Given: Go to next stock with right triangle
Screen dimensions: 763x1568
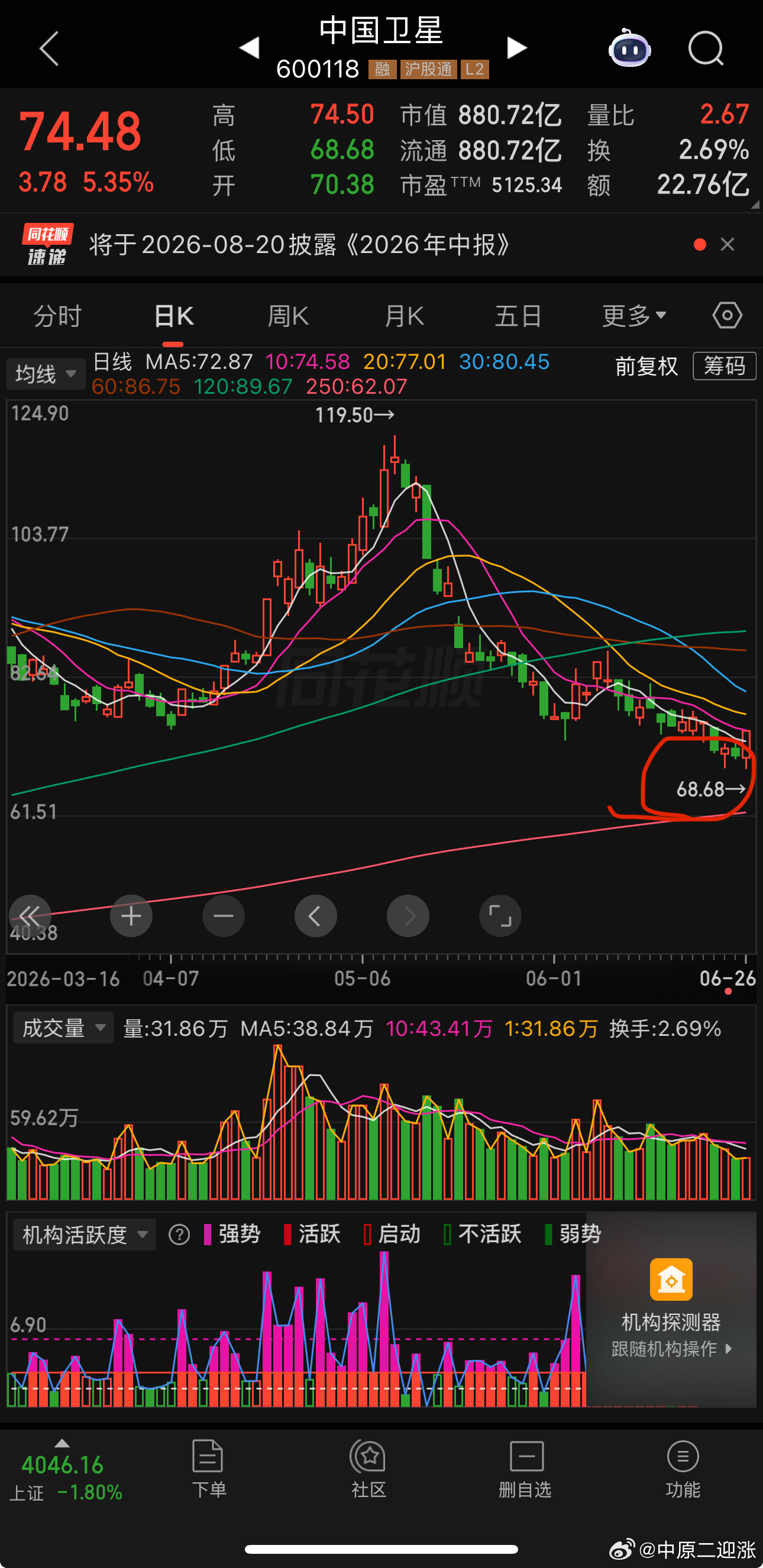Looking at the screenshot, I should [516, 47].
